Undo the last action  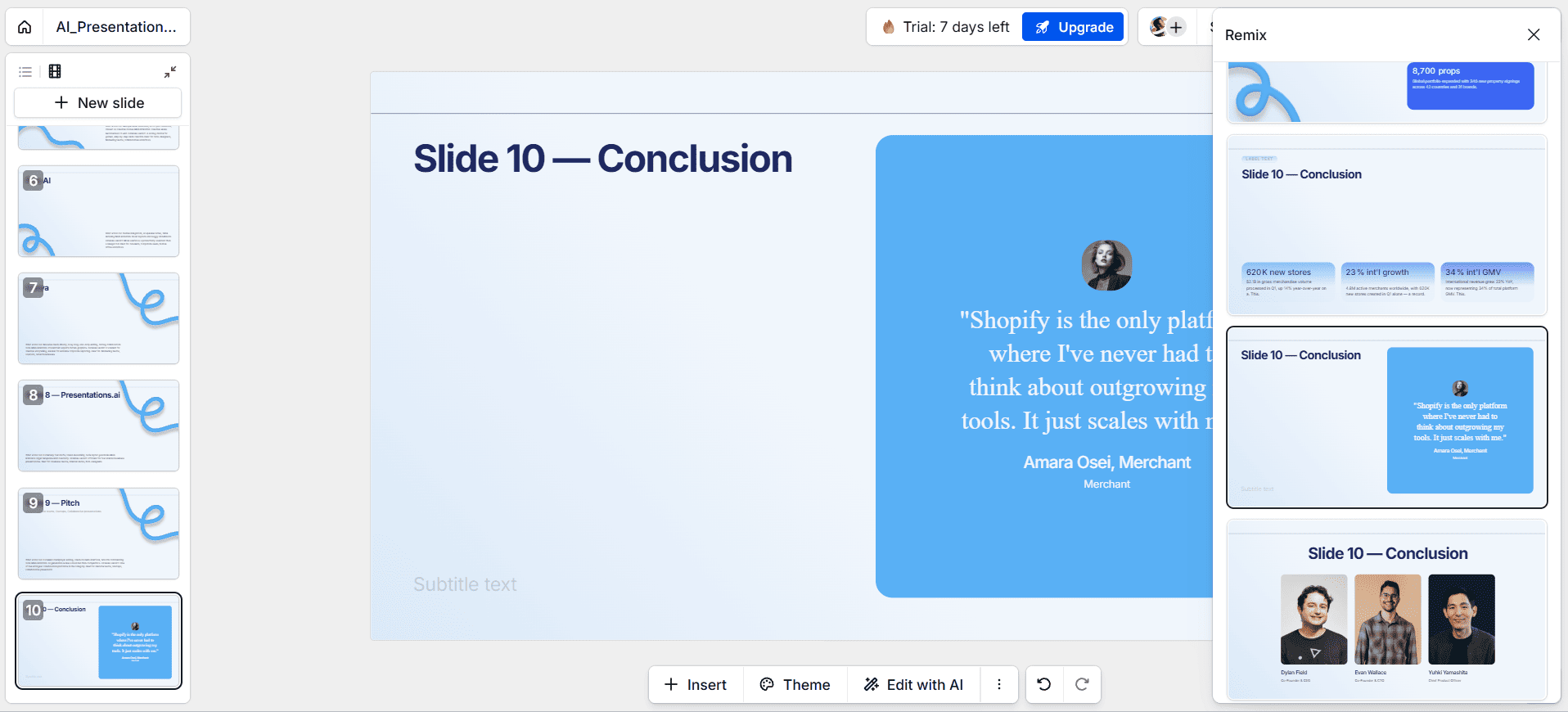[1044, 685]
